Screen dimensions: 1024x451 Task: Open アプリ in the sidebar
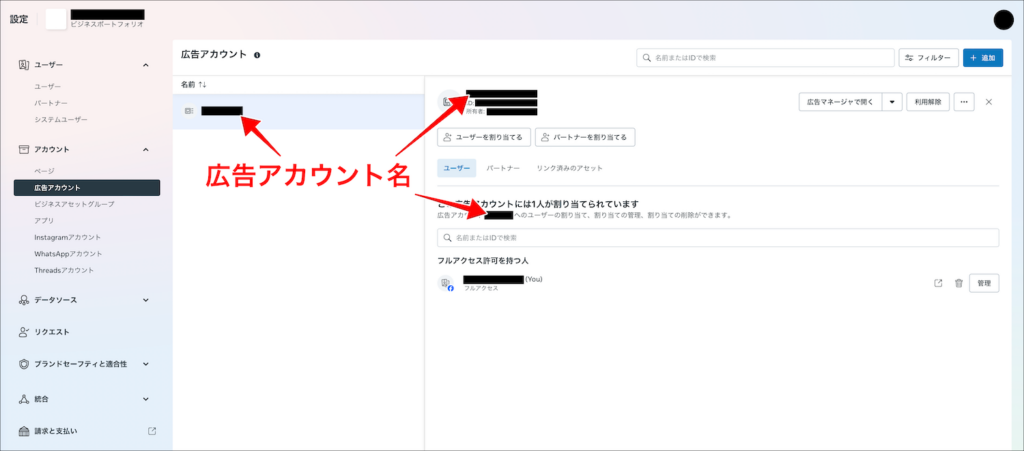tap(44, 221)
